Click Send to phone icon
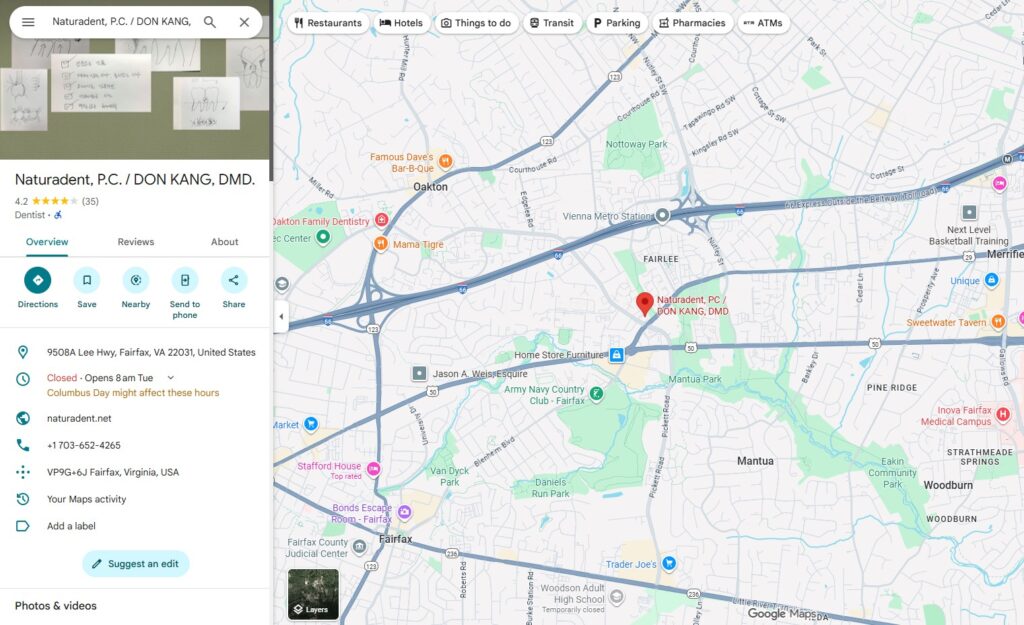Image resolution: width=1024 pixels, height=625 pixels. pos(185,280)
